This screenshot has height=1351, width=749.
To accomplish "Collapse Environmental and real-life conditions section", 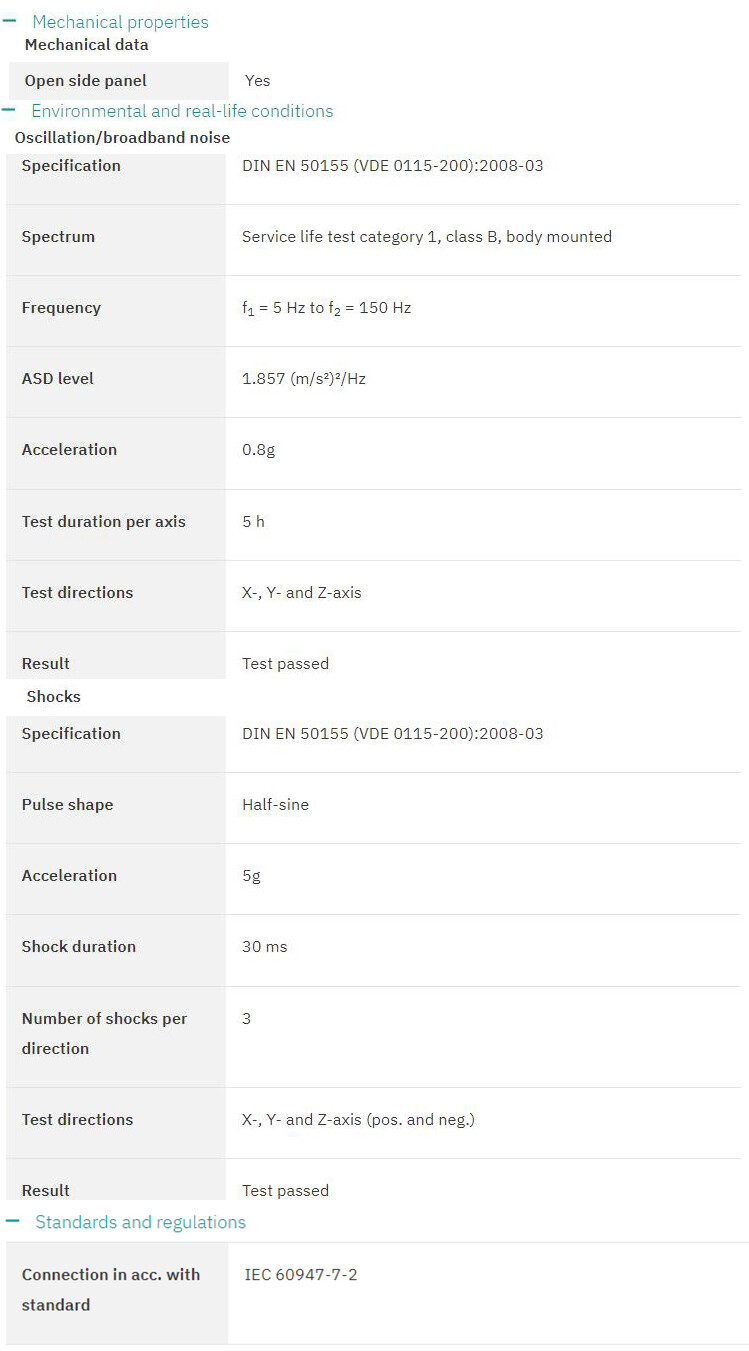I will point(182,111).
